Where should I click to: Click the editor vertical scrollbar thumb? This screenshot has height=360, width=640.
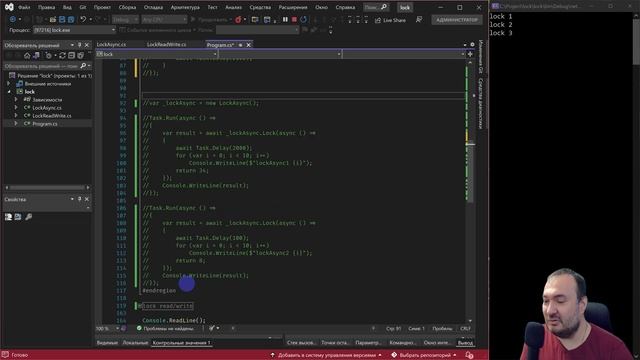point(470,171)
